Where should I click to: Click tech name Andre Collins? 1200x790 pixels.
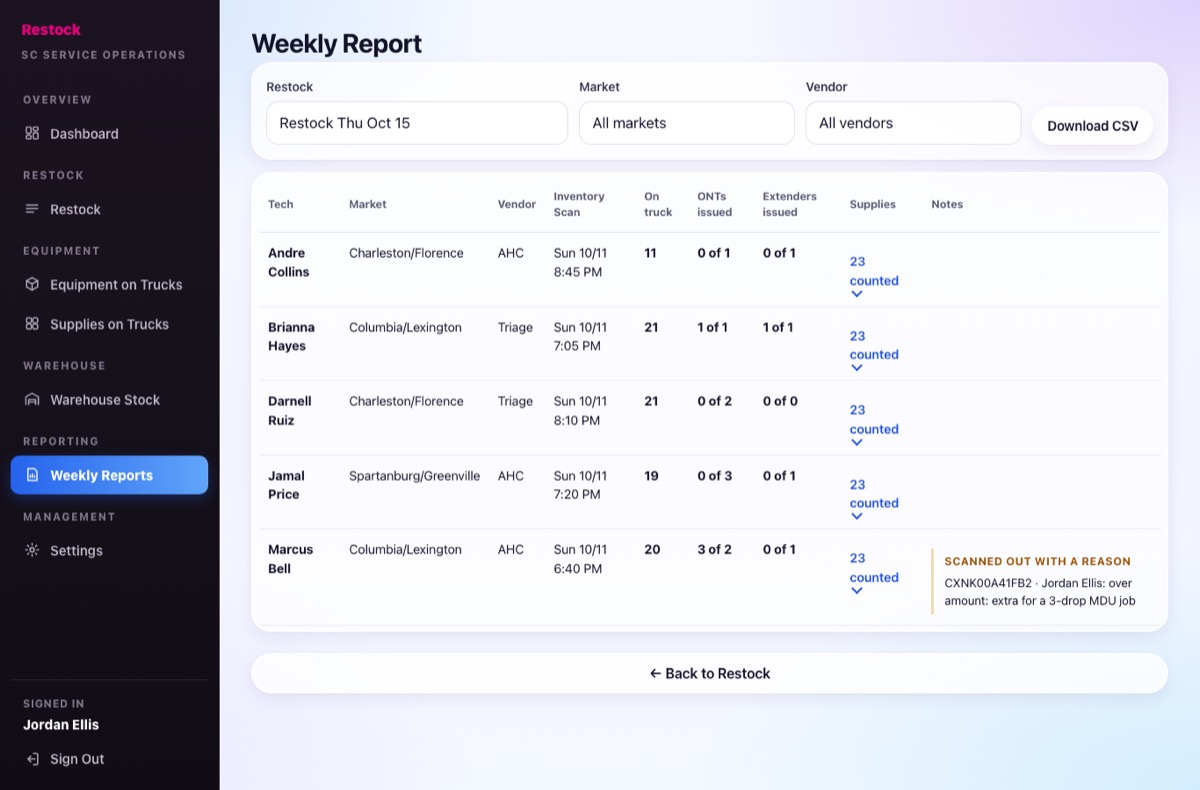point(289,262)
